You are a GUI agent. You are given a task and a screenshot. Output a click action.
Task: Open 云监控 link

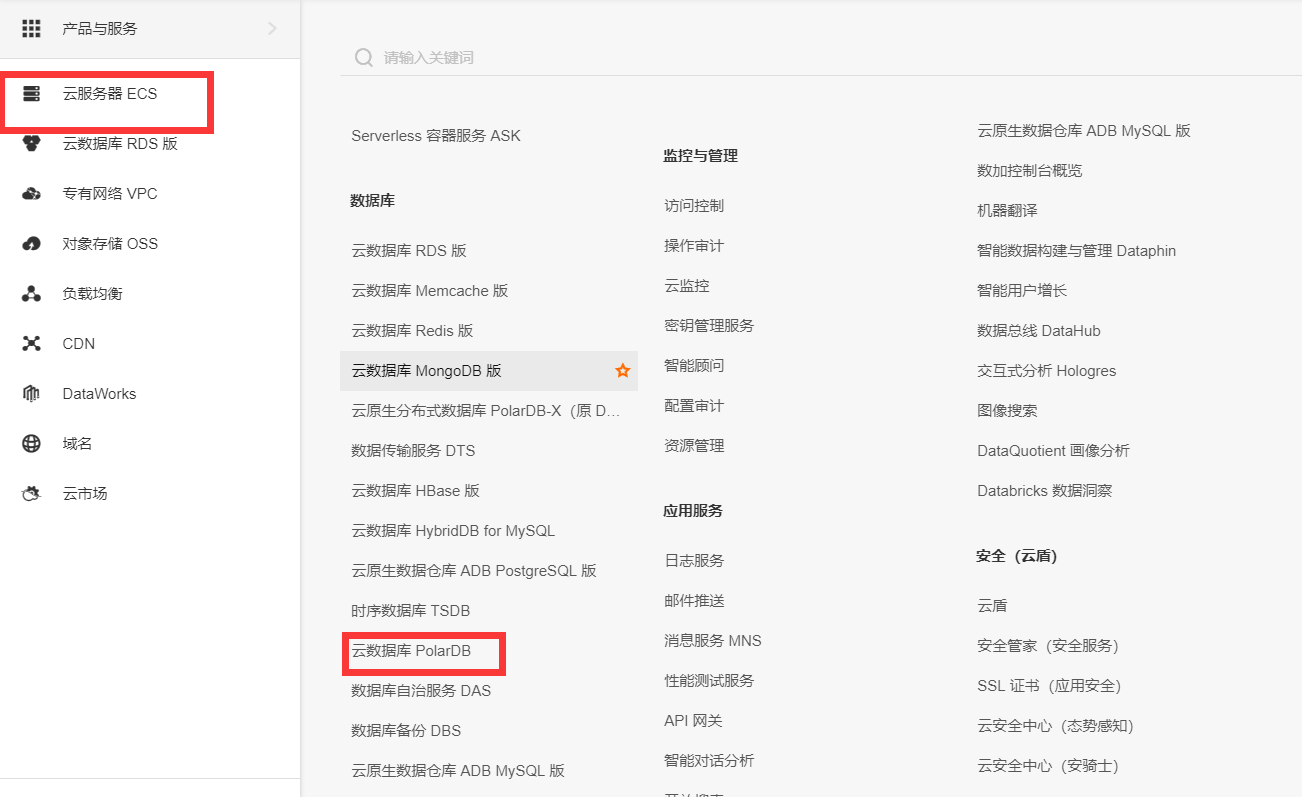[x=687, y=286]
